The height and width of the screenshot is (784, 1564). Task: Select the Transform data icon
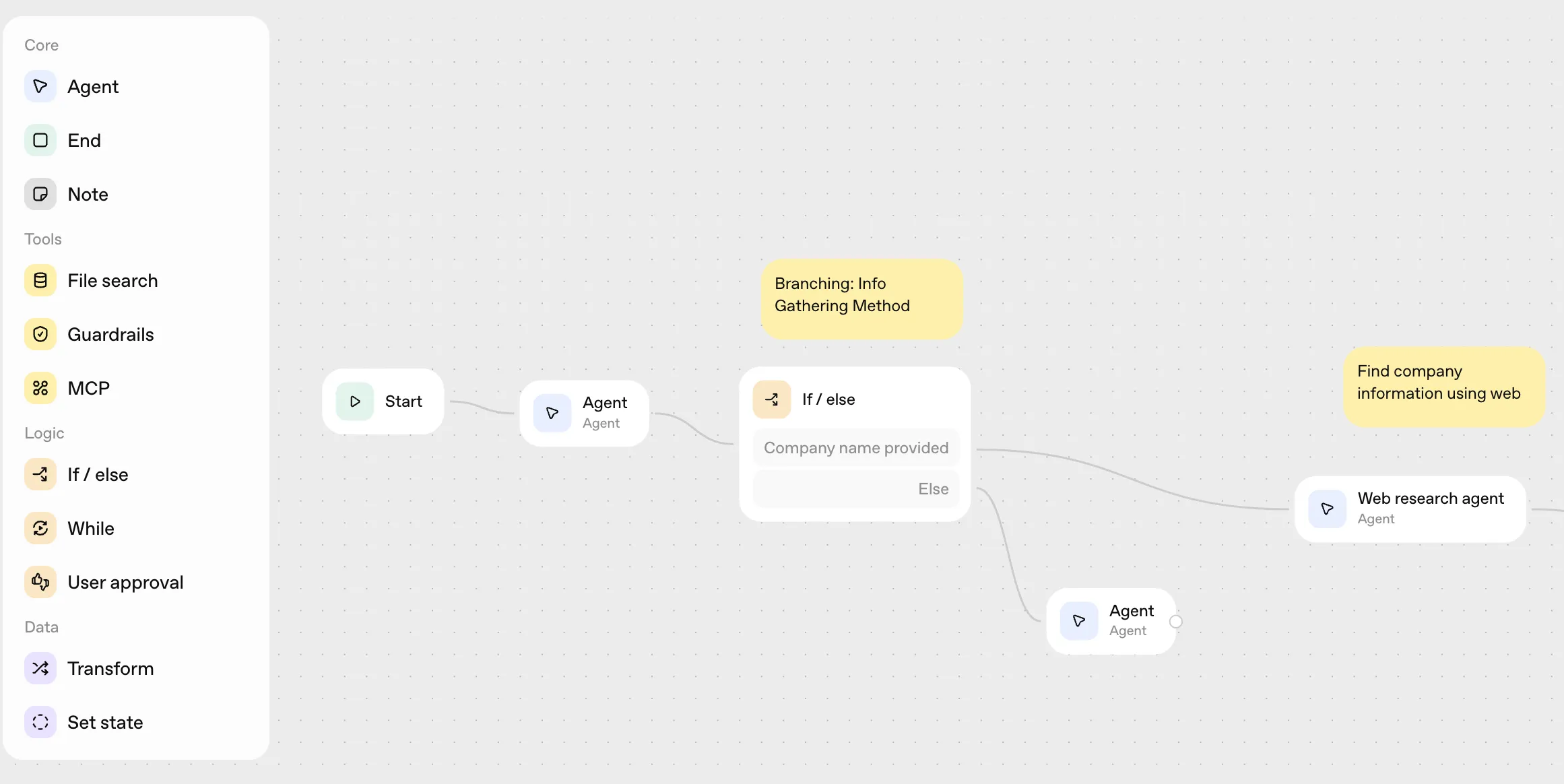pos(40,668)
